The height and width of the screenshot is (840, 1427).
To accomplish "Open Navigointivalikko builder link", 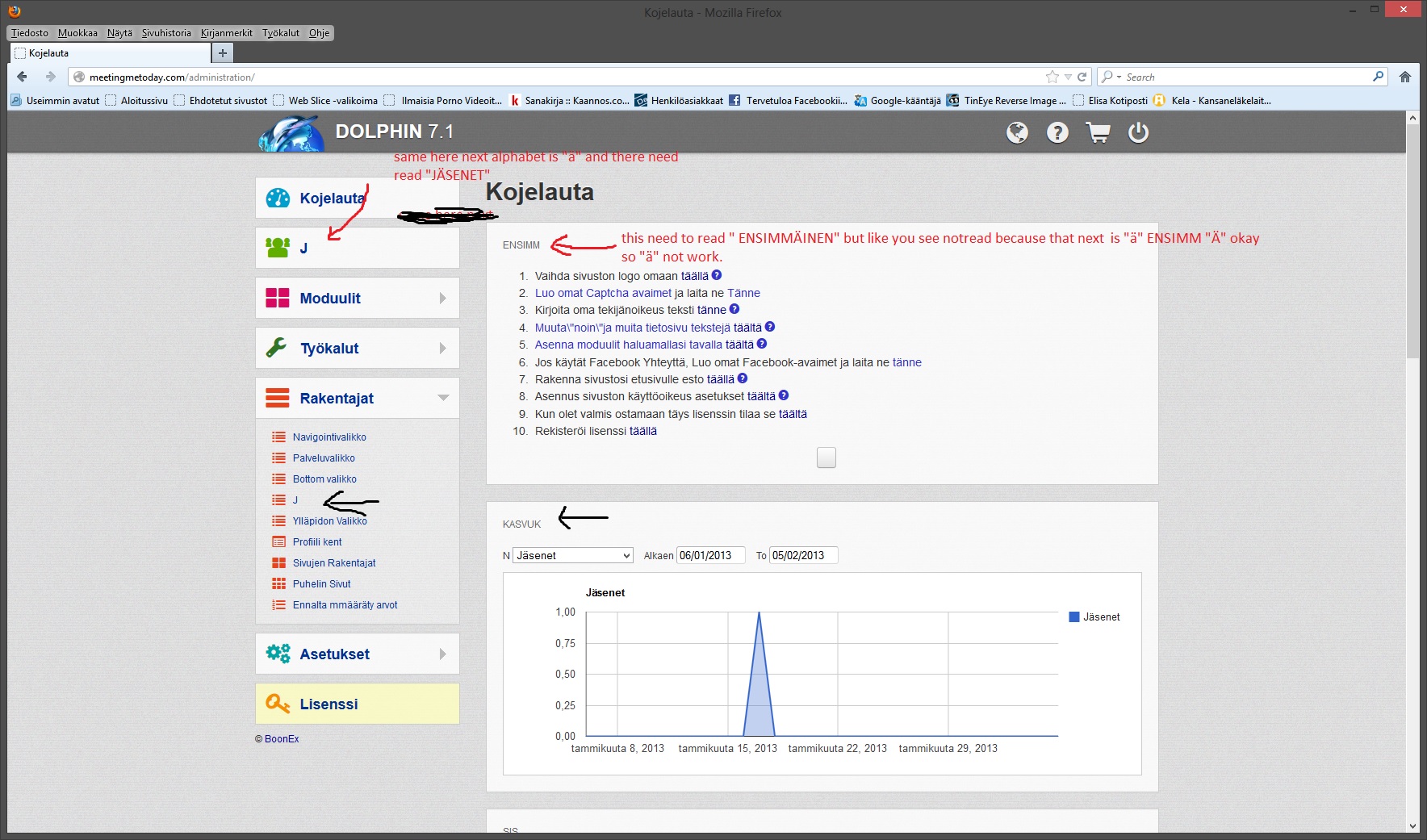I will [329, 437].
